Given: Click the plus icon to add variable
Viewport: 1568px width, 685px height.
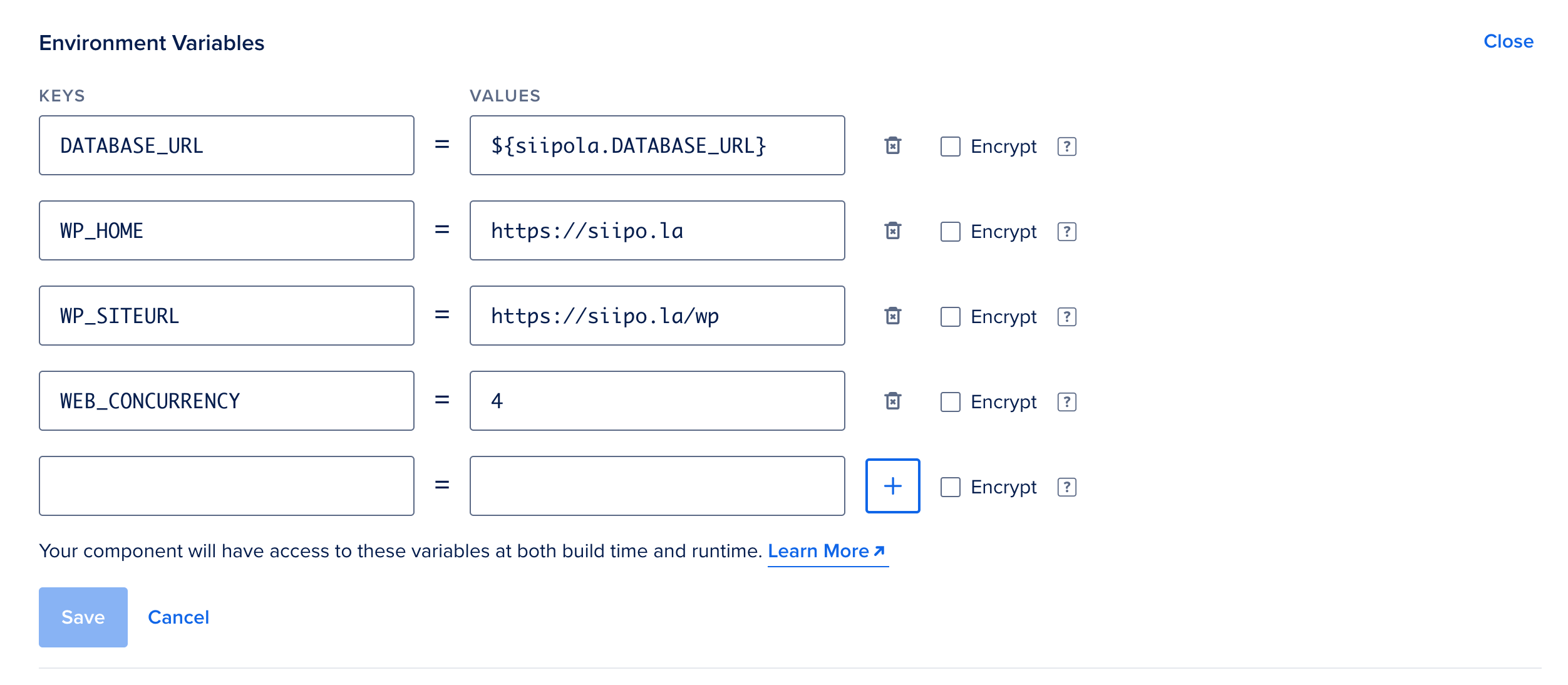Looking at the screenshot, I should [892, 486].
